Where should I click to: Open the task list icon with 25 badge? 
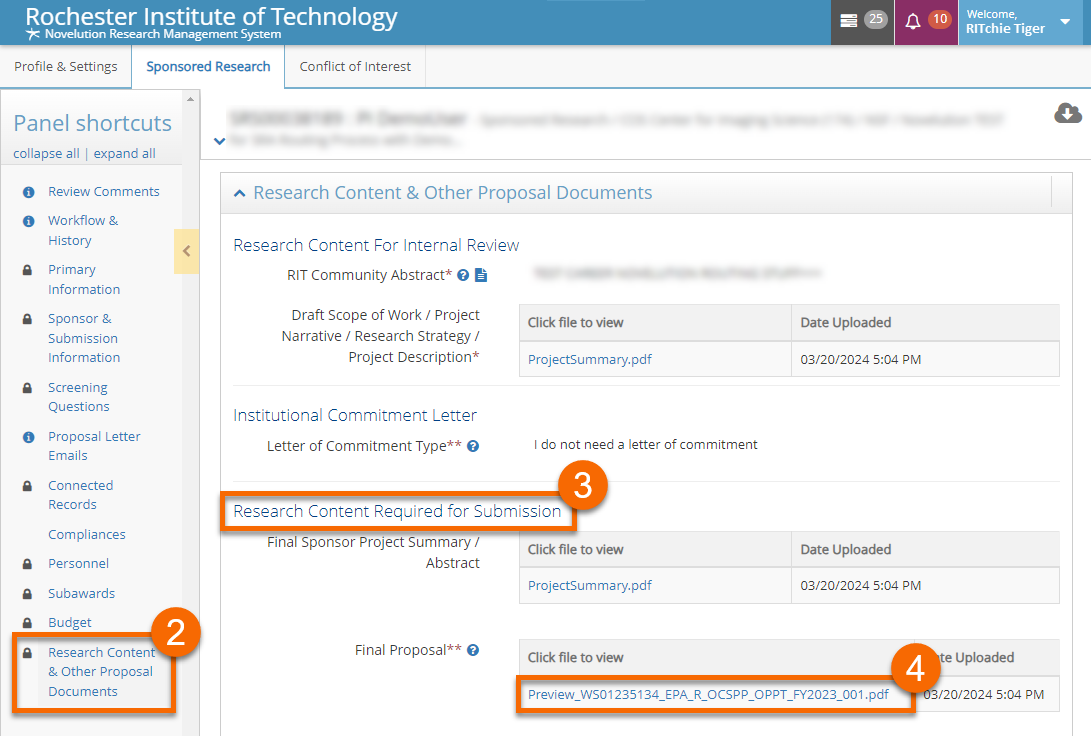tap(849, 21)
